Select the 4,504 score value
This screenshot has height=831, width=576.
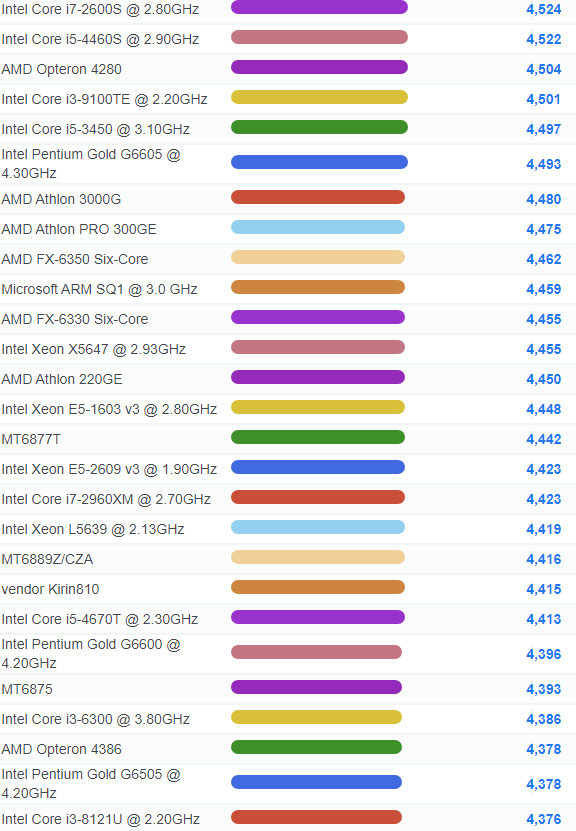point(543,69)
